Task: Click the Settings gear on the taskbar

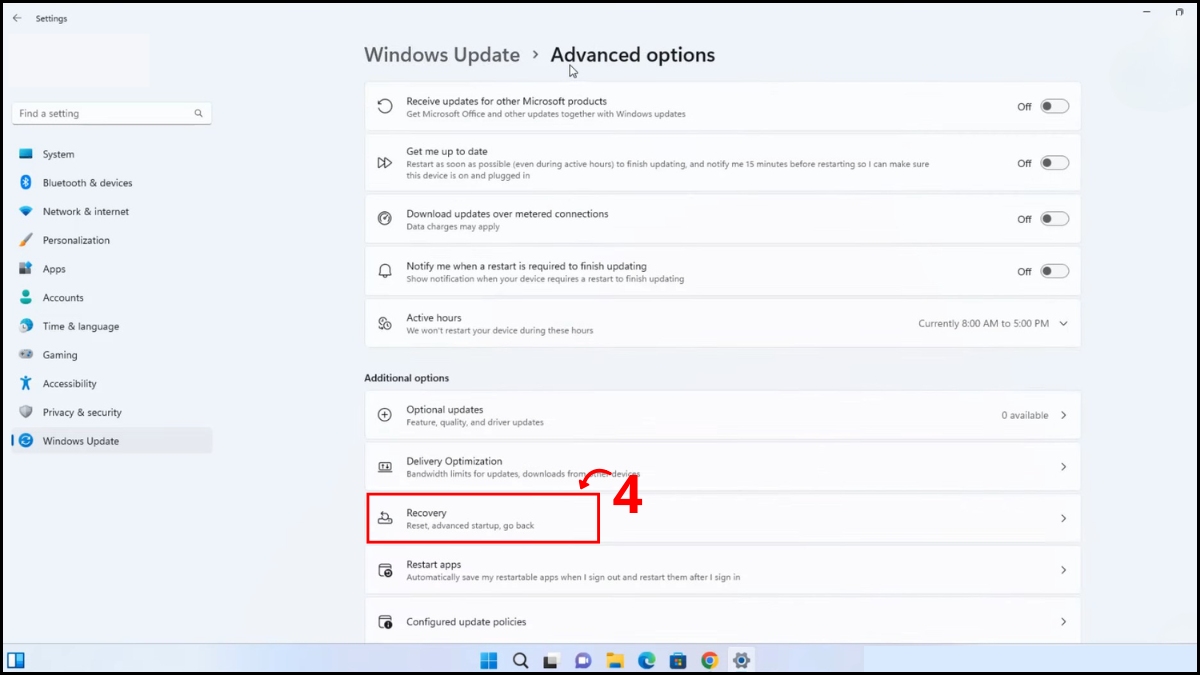Action: (x=741, y=660)
